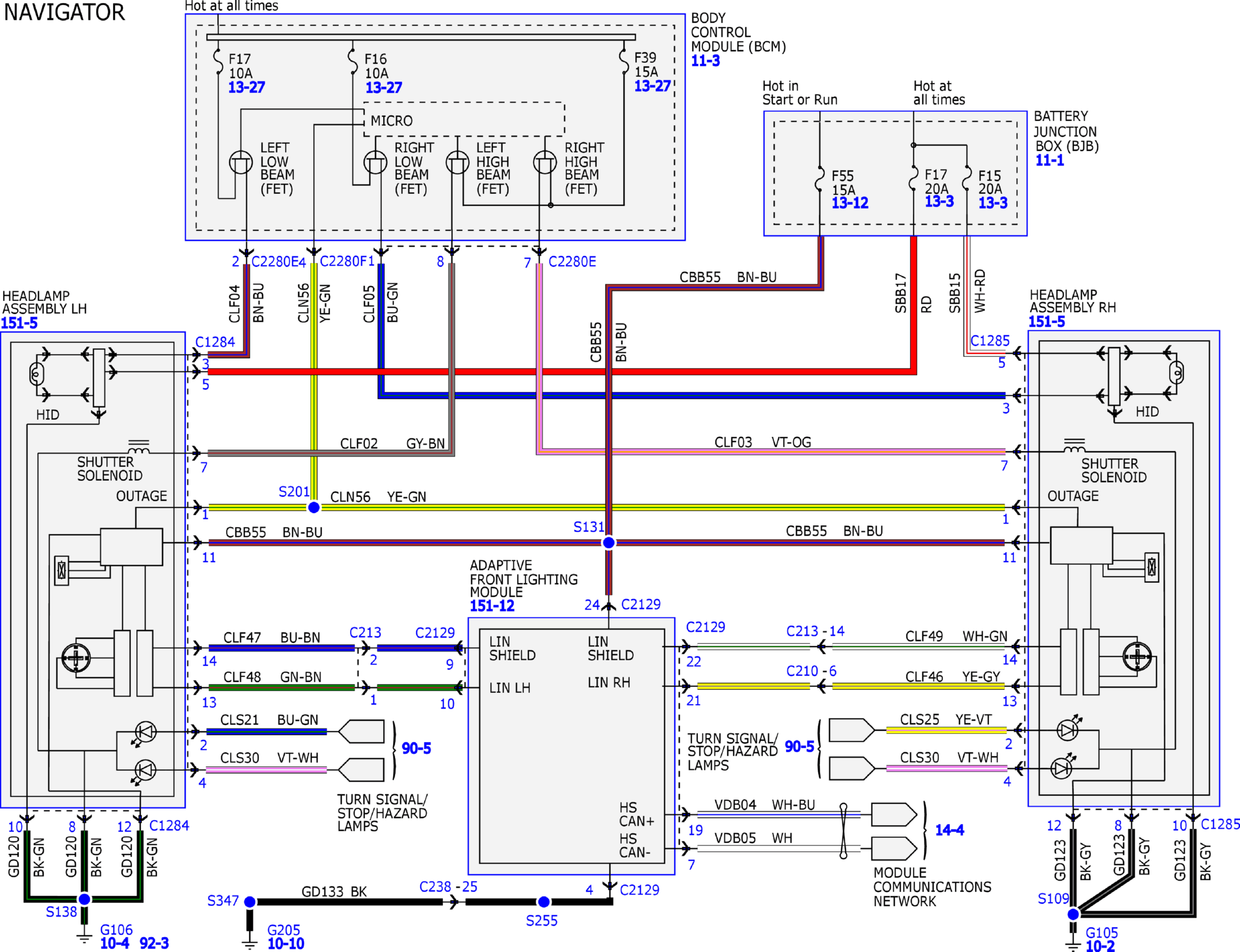Open the 14-4 Module Communications Network reference
This screenshot has width=1240, height=952.
[950, 830]
